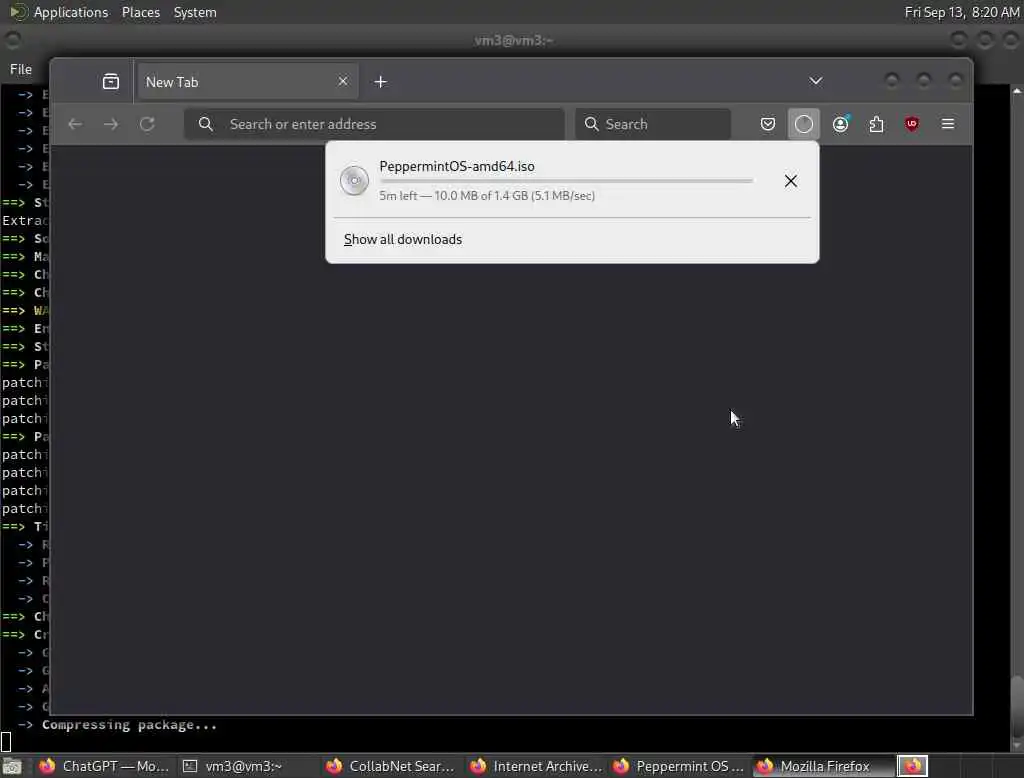This screenshot has height=778, width=1024.
Task: Click the show desktop taskbar icon
Action: point(12,766)
